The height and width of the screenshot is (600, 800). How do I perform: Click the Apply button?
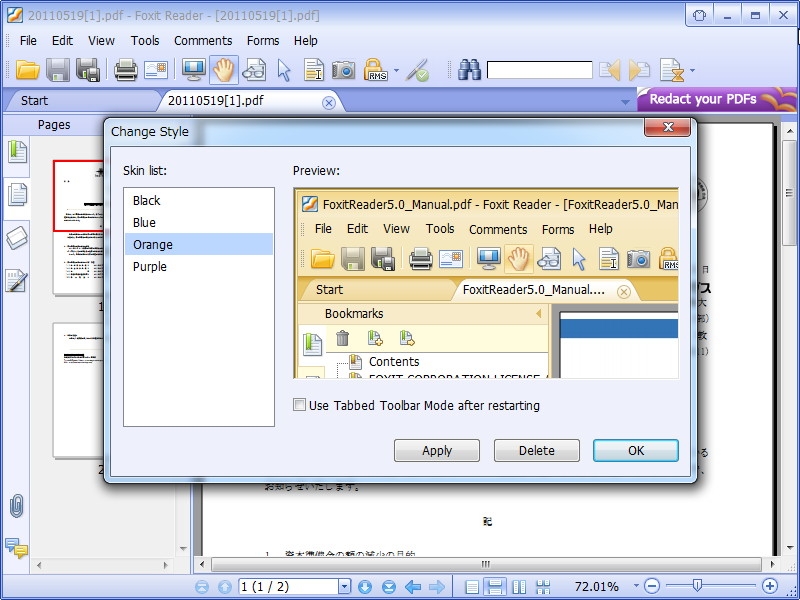tap(437, 451)
